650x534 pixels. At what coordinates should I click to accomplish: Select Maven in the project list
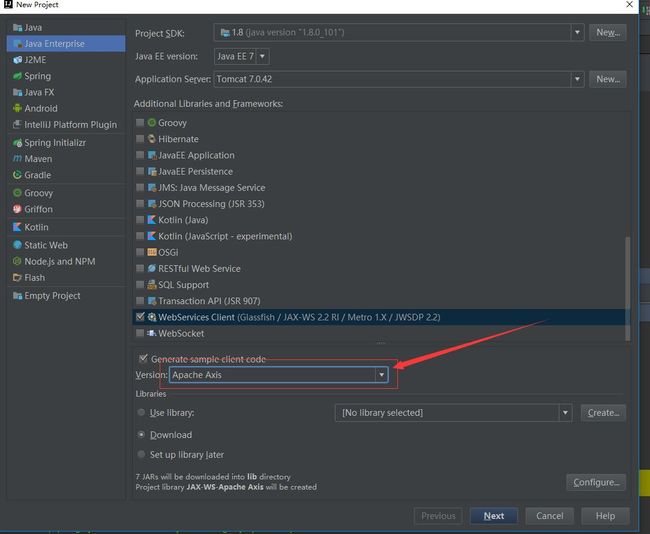(x=66, y=159)
